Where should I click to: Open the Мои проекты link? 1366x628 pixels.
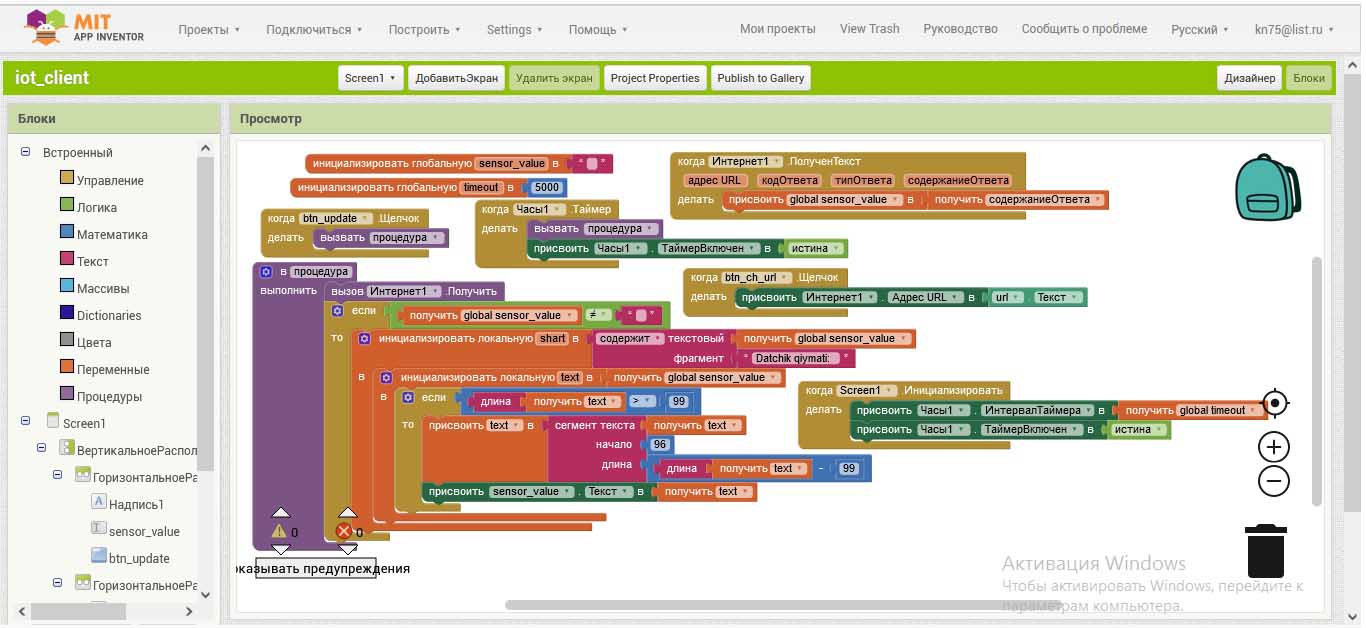777,29
